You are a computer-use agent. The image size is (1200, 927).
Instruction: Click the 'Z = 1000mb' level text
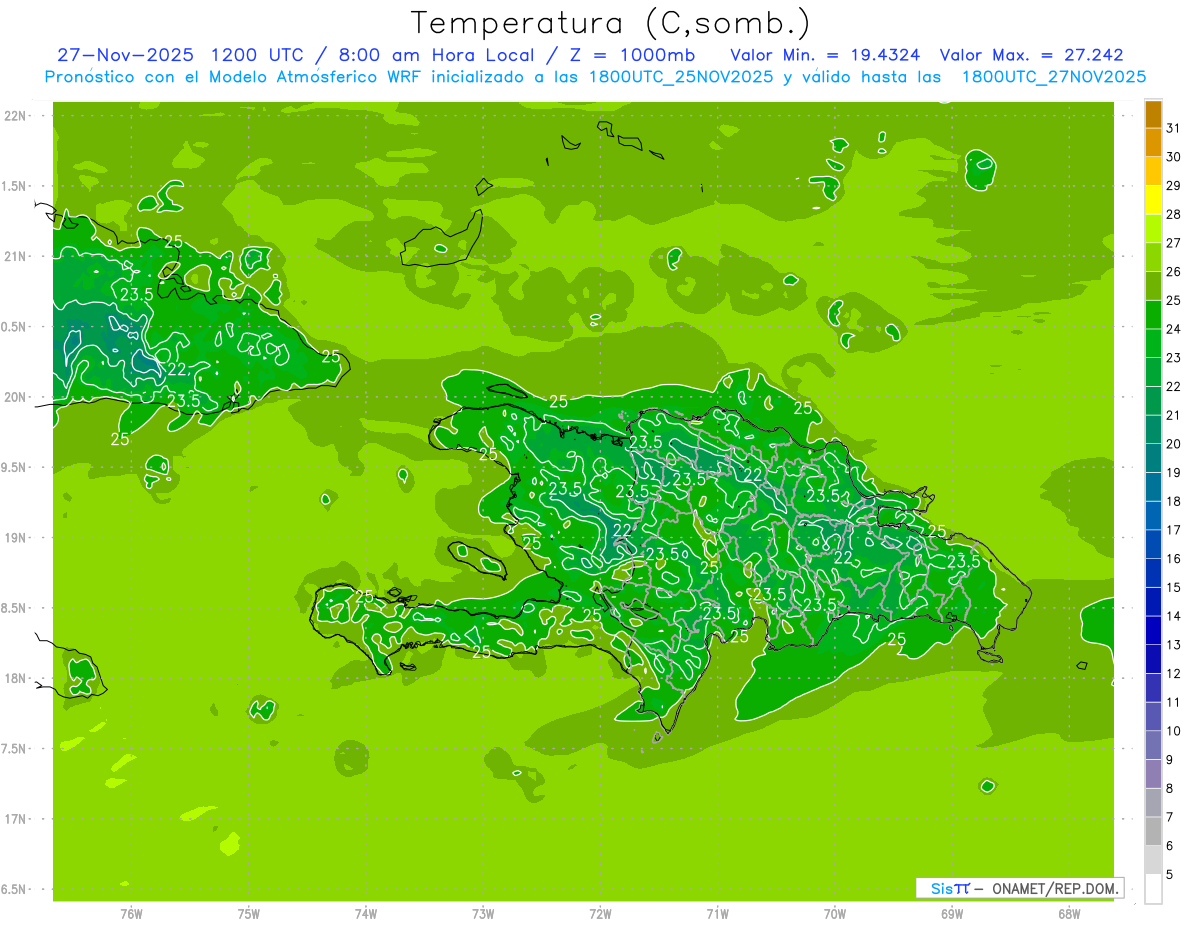click(x=630, y=55)
